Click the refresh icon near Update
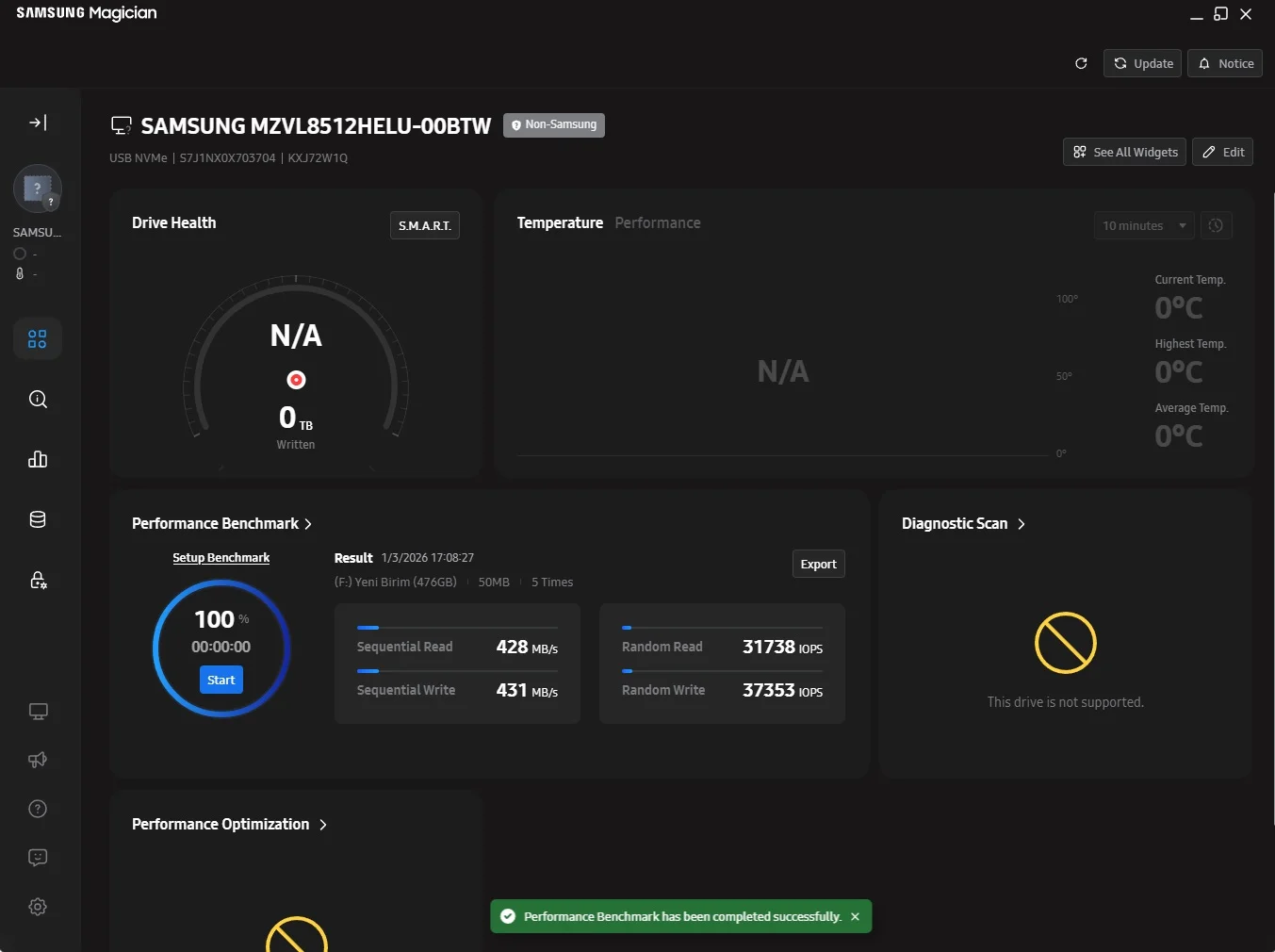 tap(1081, 63)
